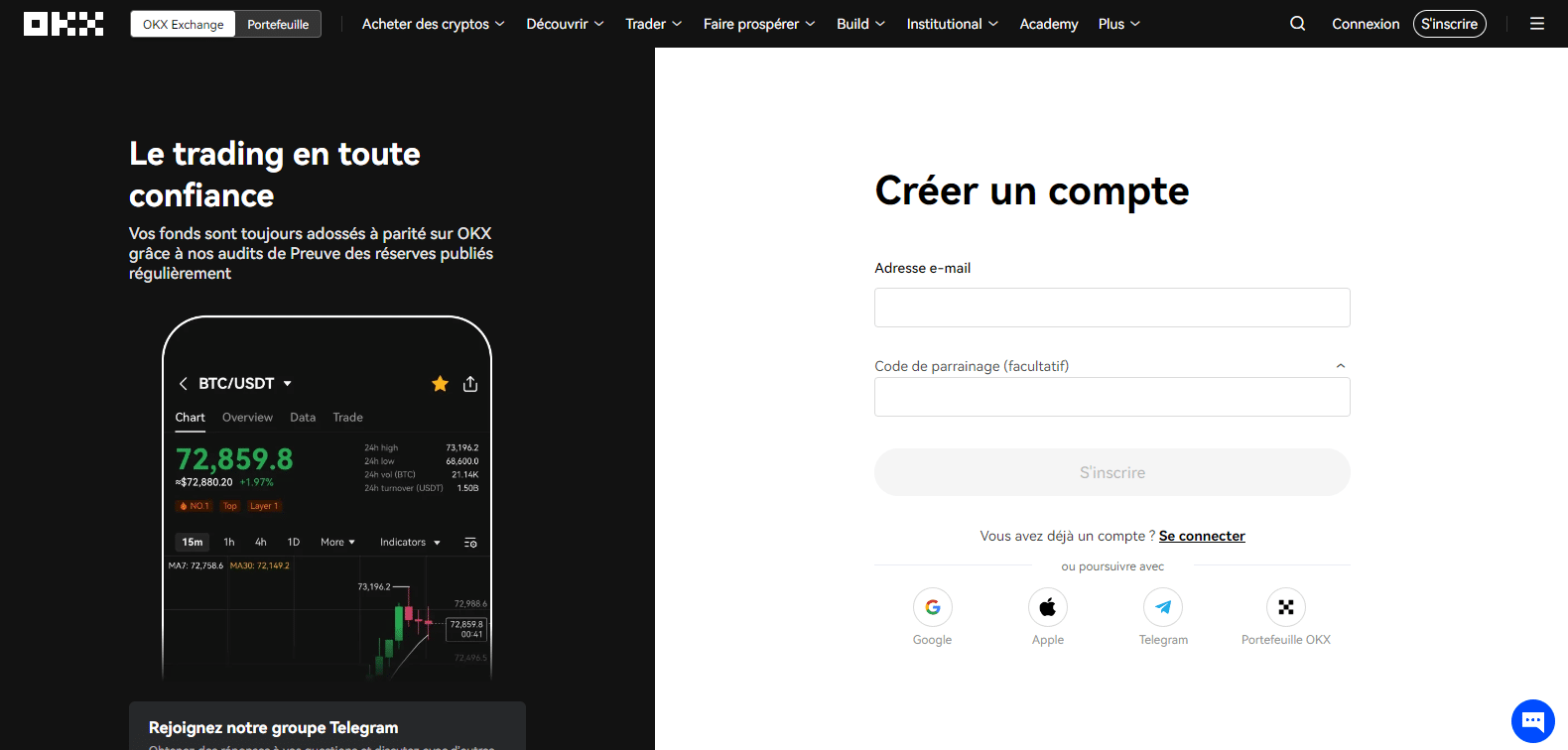Switch to Portefeuille toggle option
The image size is (1568, 750).
click(x=278, y=24)
